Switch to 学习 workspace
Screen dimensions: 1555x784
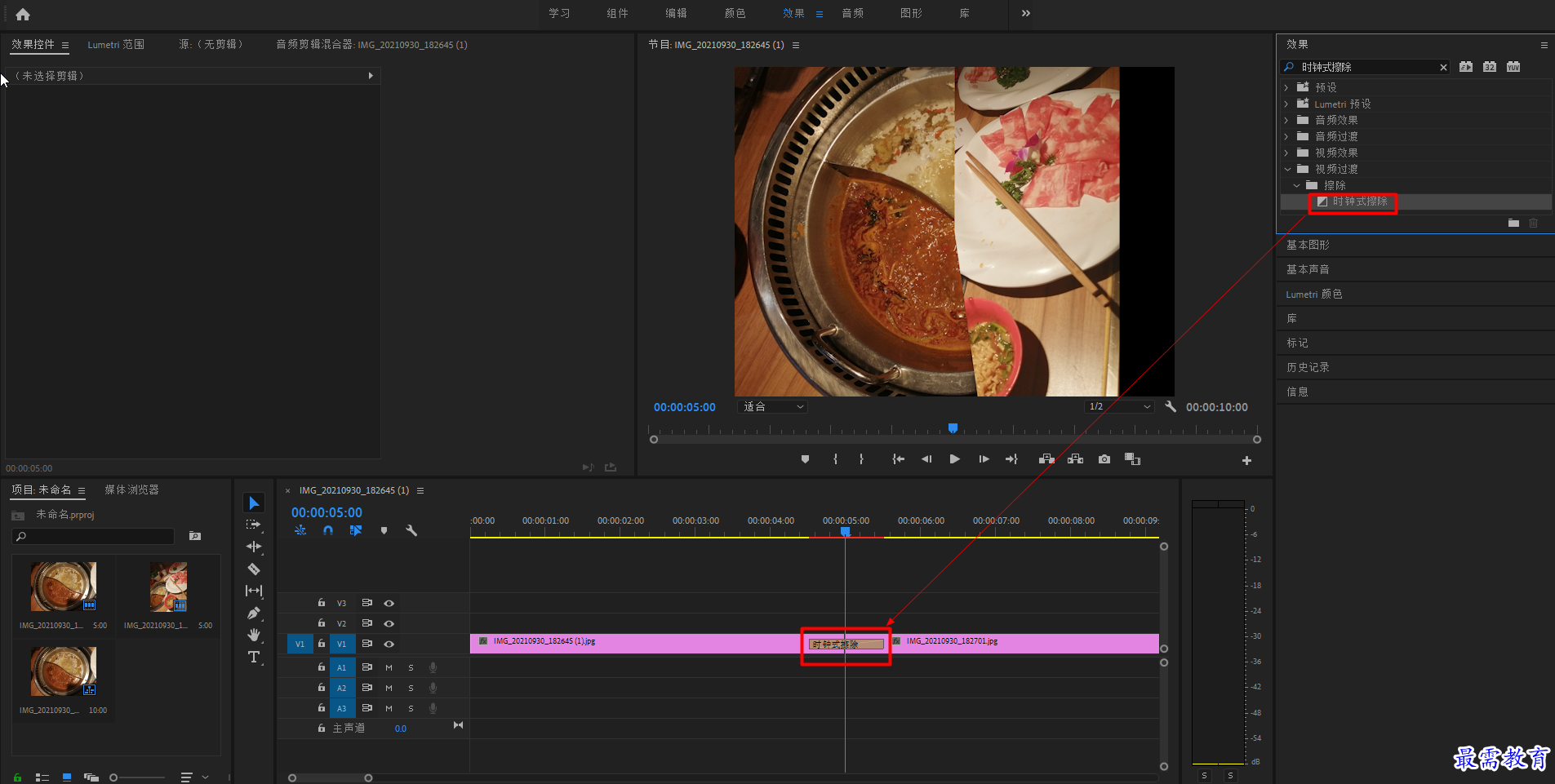click(559, 13)
